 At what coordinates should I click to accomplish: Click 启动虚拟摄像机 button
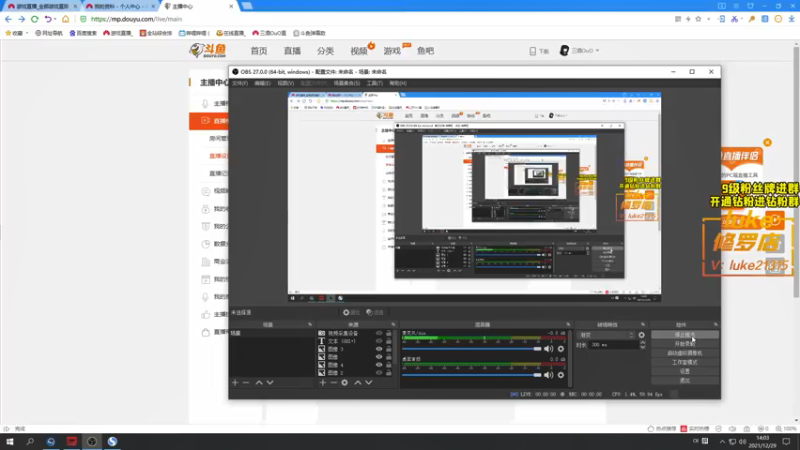click(685, 353)
